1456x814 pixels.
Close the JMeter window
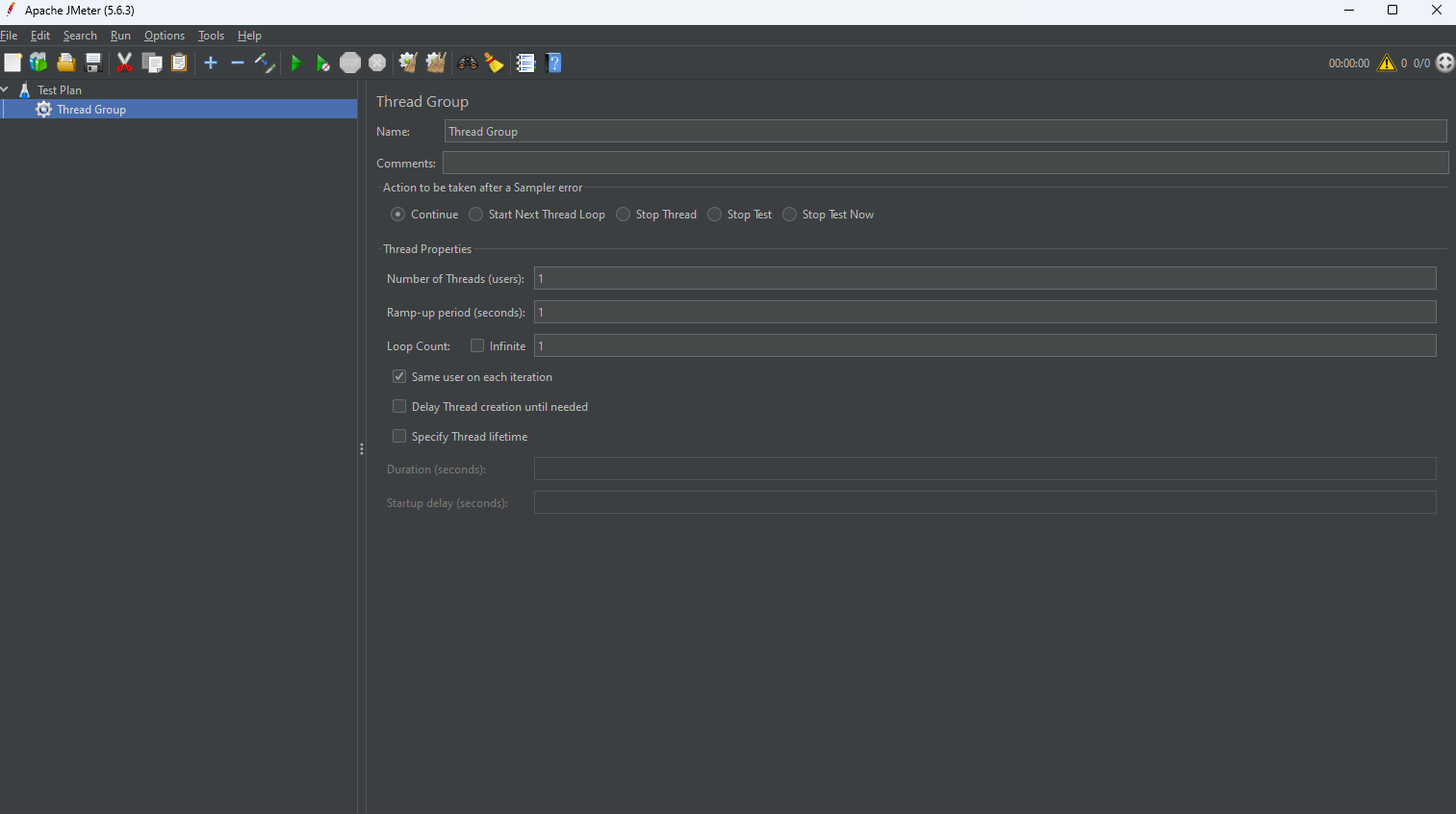tap(1436, 11)
